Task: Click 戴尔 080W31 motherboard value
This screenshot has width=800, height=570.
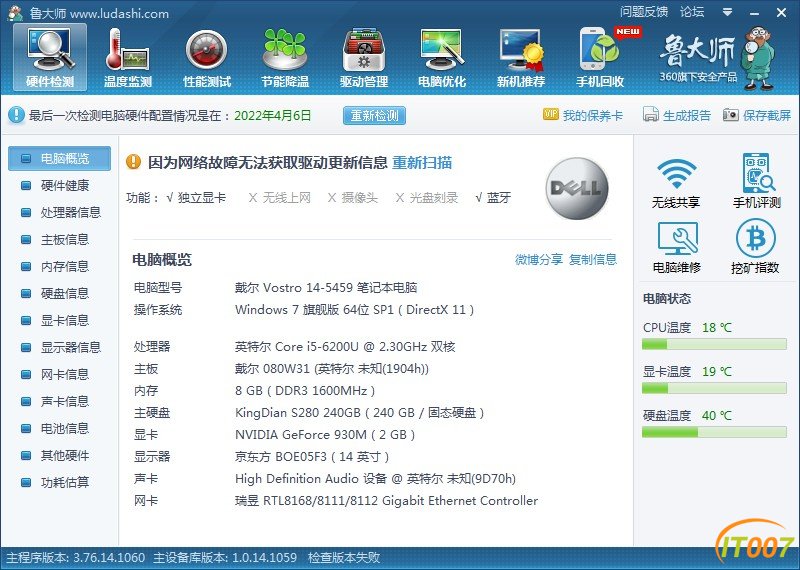Action: point(332,369)
